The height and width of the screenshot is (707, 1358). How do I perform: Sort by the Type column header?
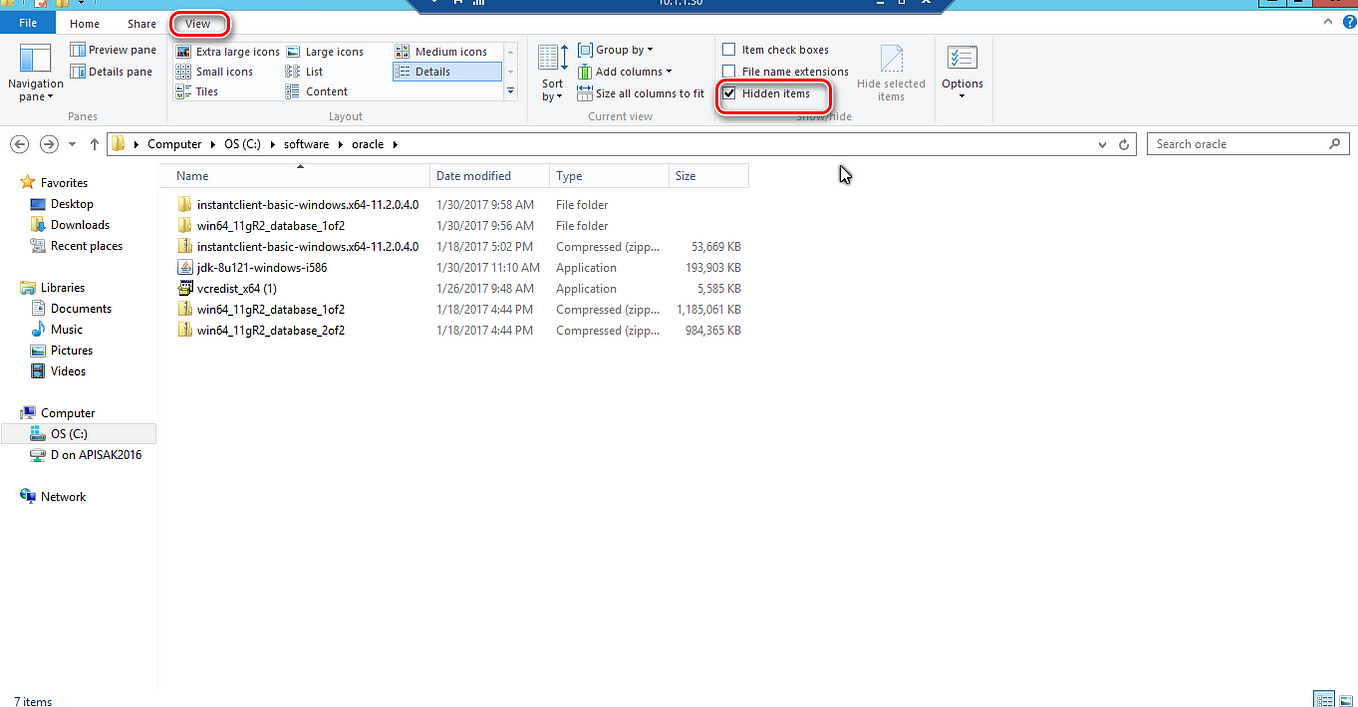coord(609,176)
